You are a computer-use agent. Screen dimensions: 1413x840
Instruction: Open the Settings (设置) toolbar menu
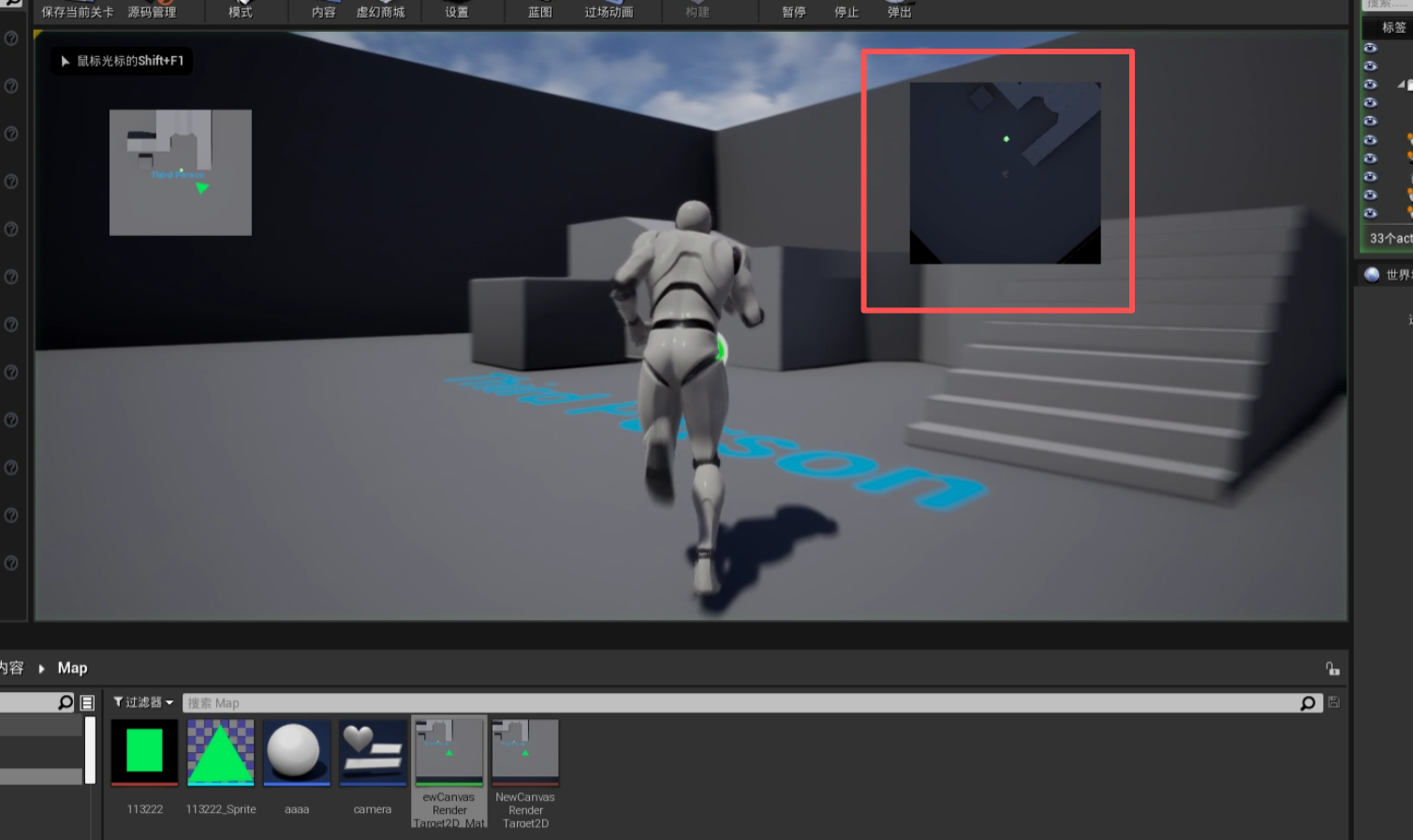[x=457, y=12]
